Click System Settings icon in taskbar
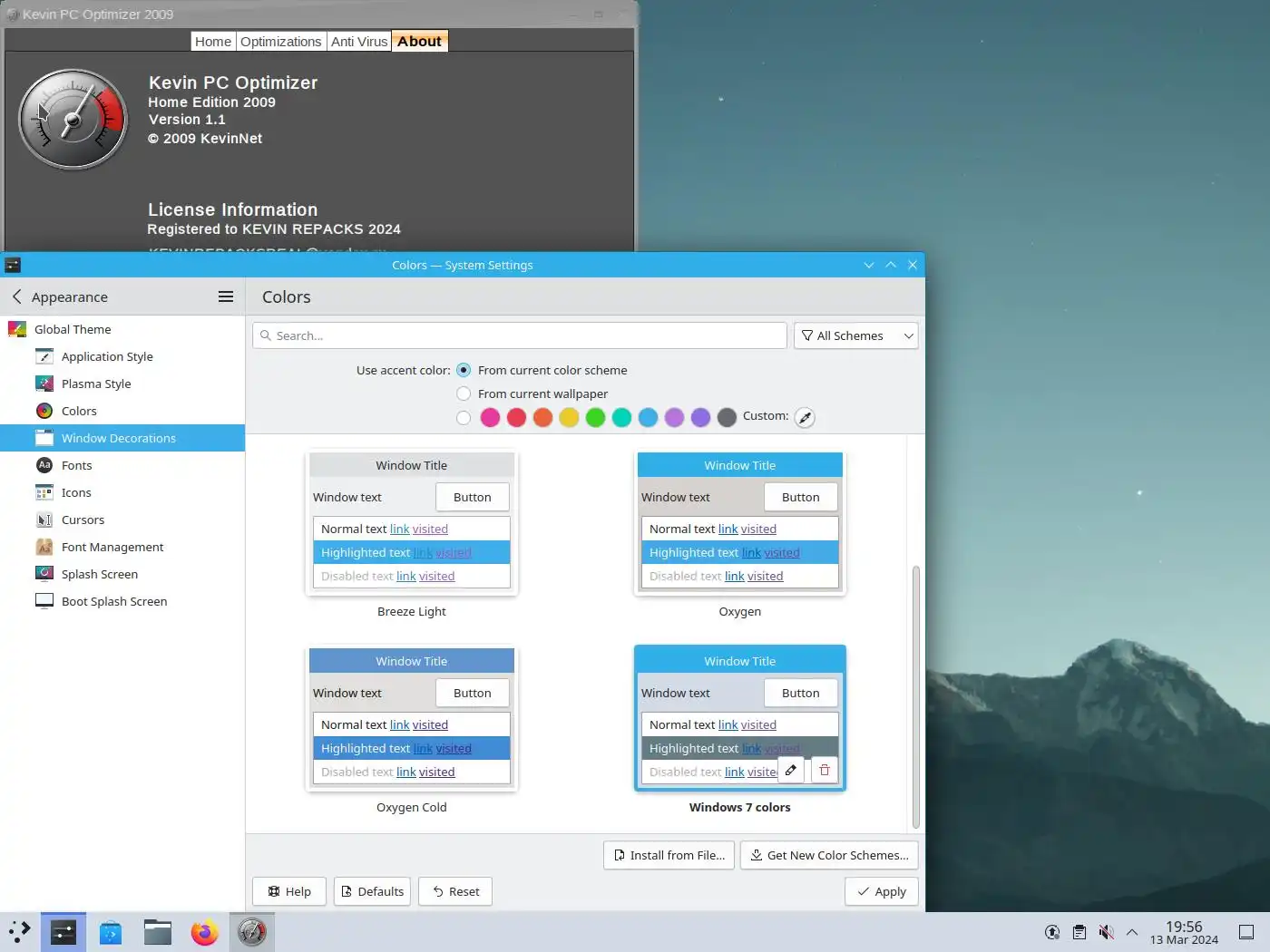Screen dimensions: 1270x952 tap(63, 932)
